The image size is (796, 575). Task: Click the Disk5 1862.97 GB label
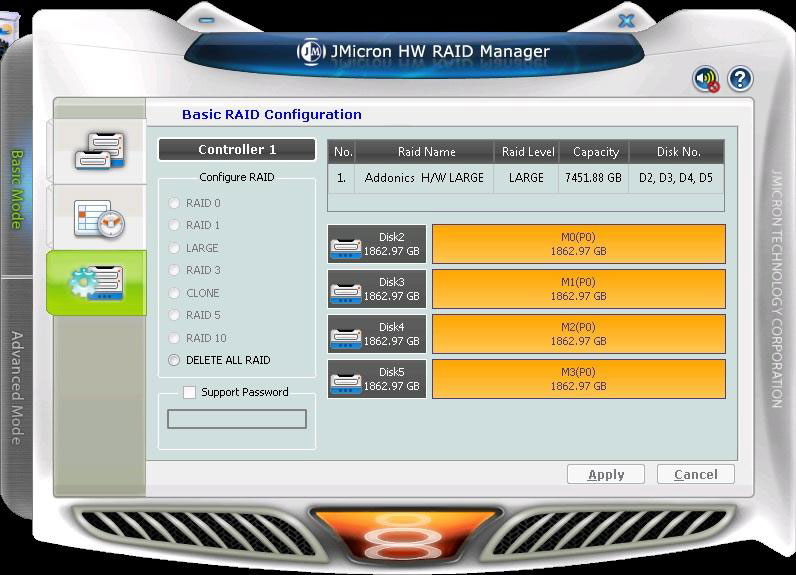click(x=391, y=379)
